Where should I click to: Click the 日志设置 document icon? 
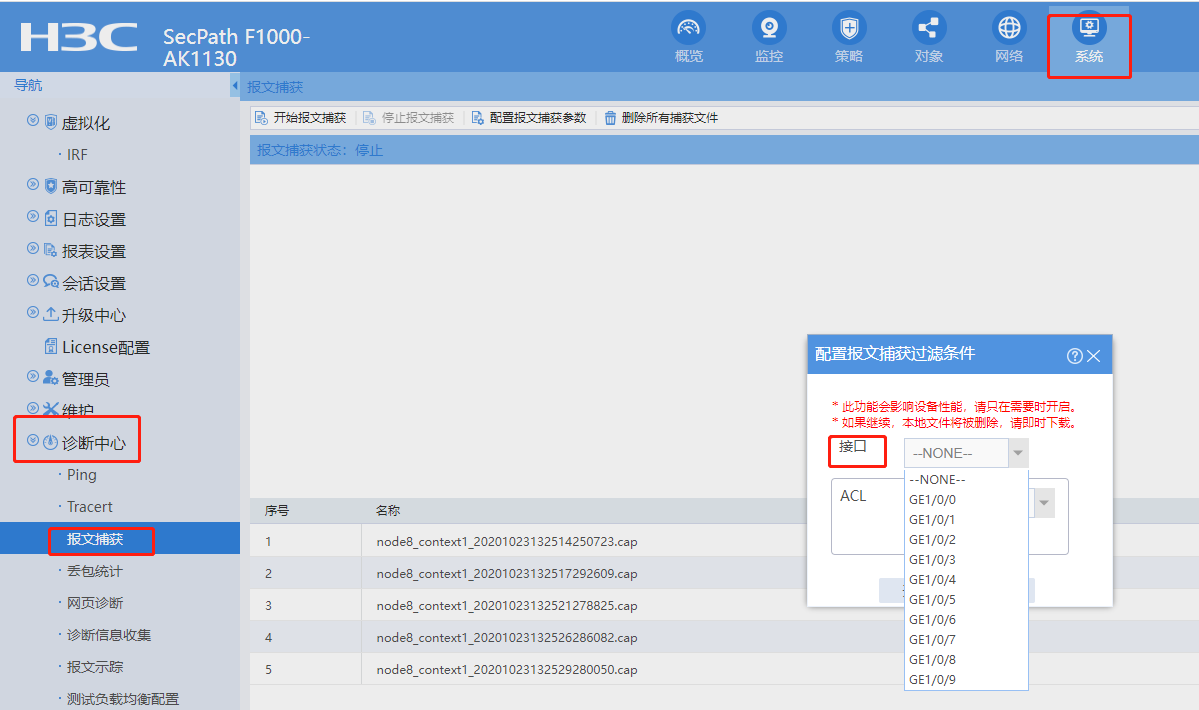tap(50, 218)
